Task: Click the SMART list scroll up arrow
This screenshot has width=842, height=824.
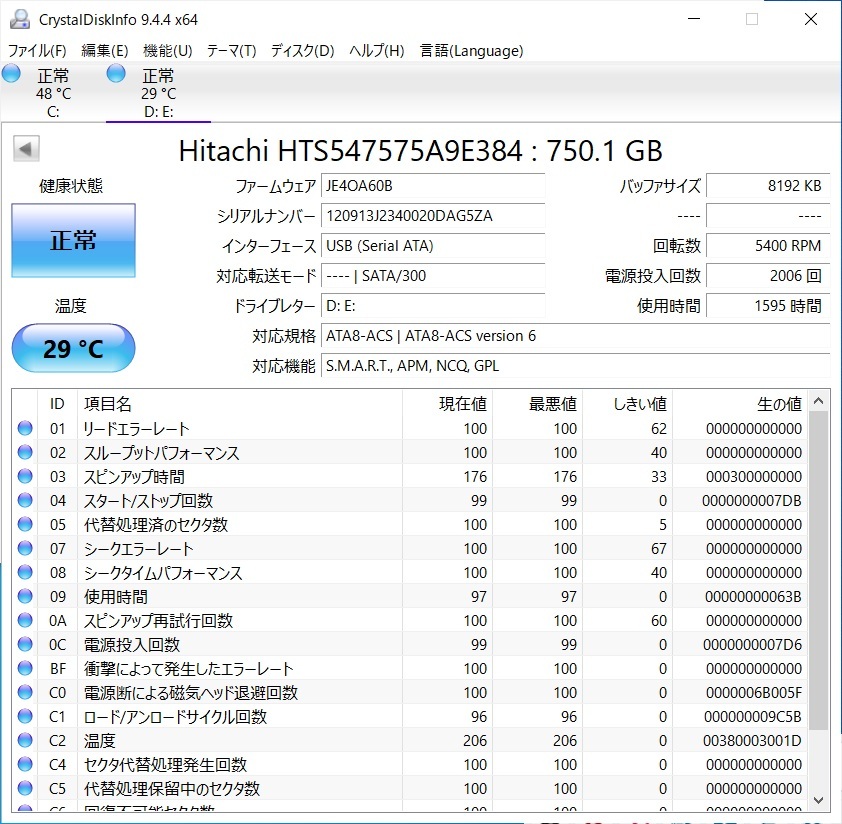Action: pyautogui.click(x=818, y=401)
